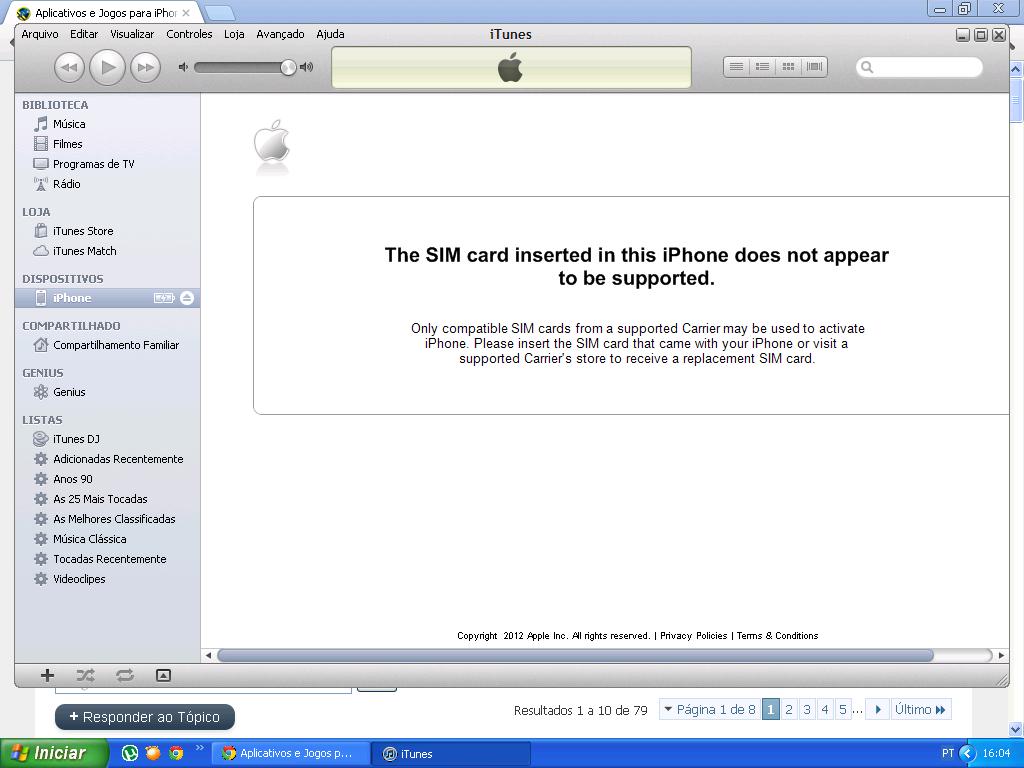Open the Controles menu
Screen dimensions: 1024x768
tap(189, 34)
